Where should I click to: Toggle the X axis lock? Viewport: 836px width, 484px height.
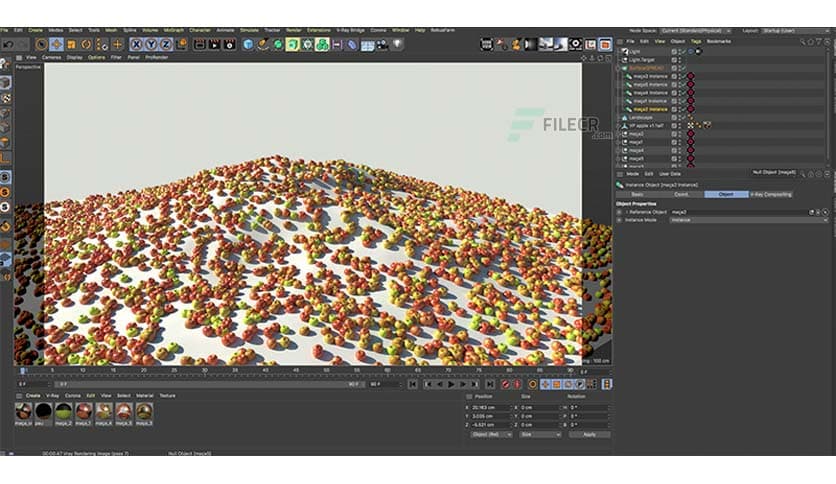tap(137, 45)
